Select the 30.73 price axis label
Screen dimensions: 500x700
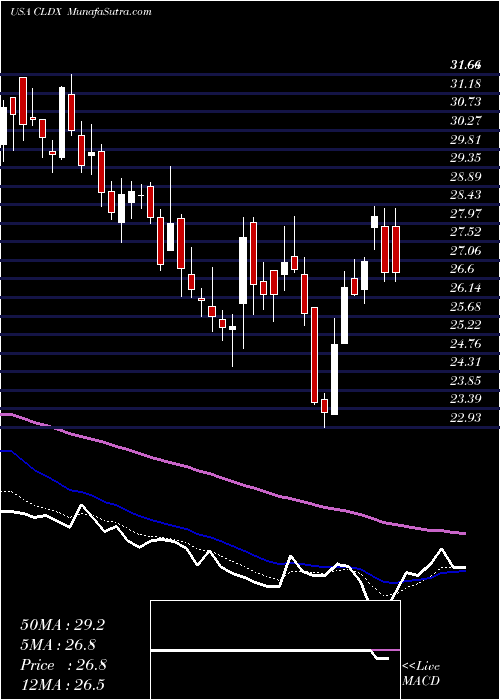click(x=466, y=102)
